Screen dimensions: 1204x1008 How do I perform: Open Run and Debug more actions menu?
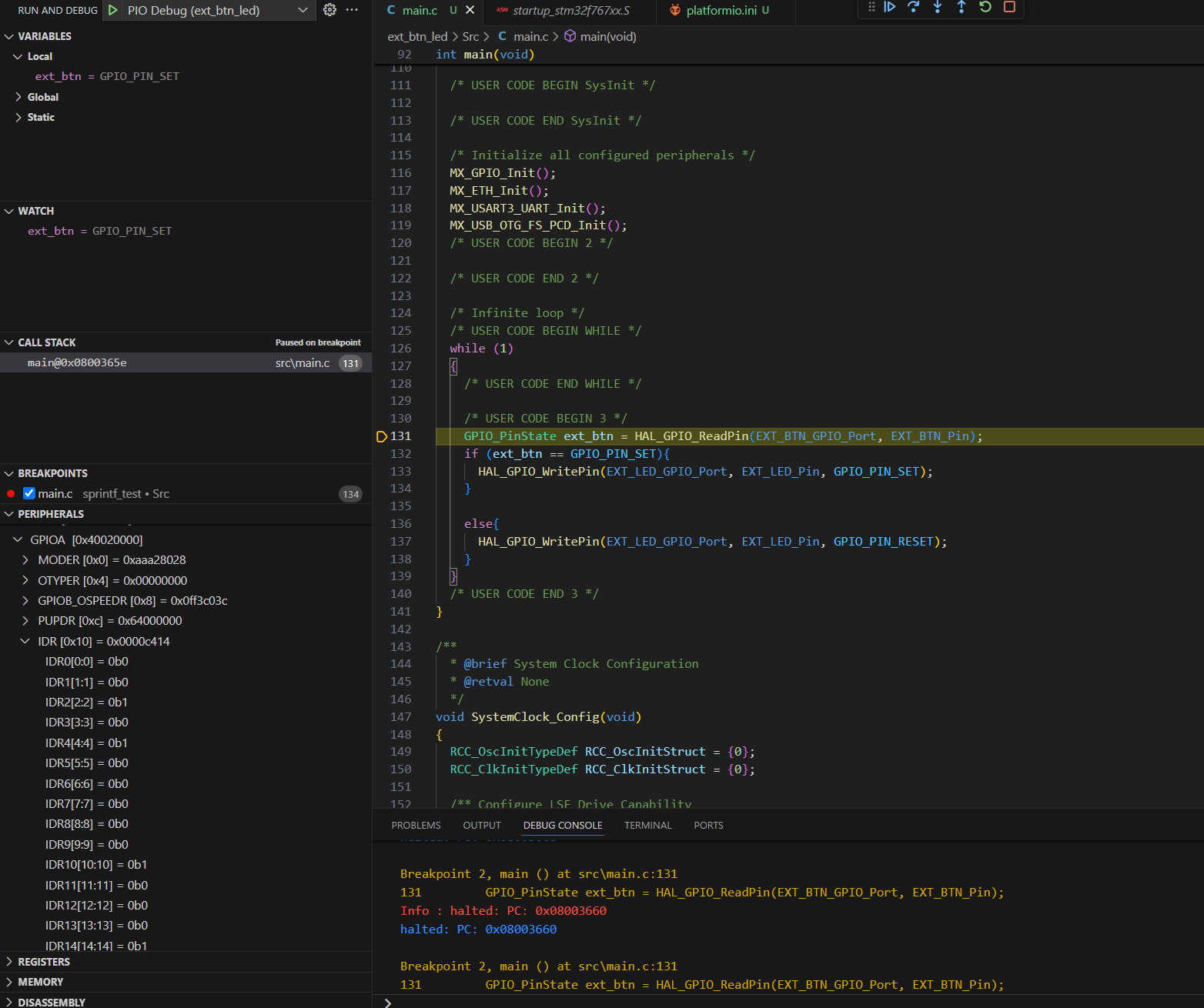tap(352, 10)
